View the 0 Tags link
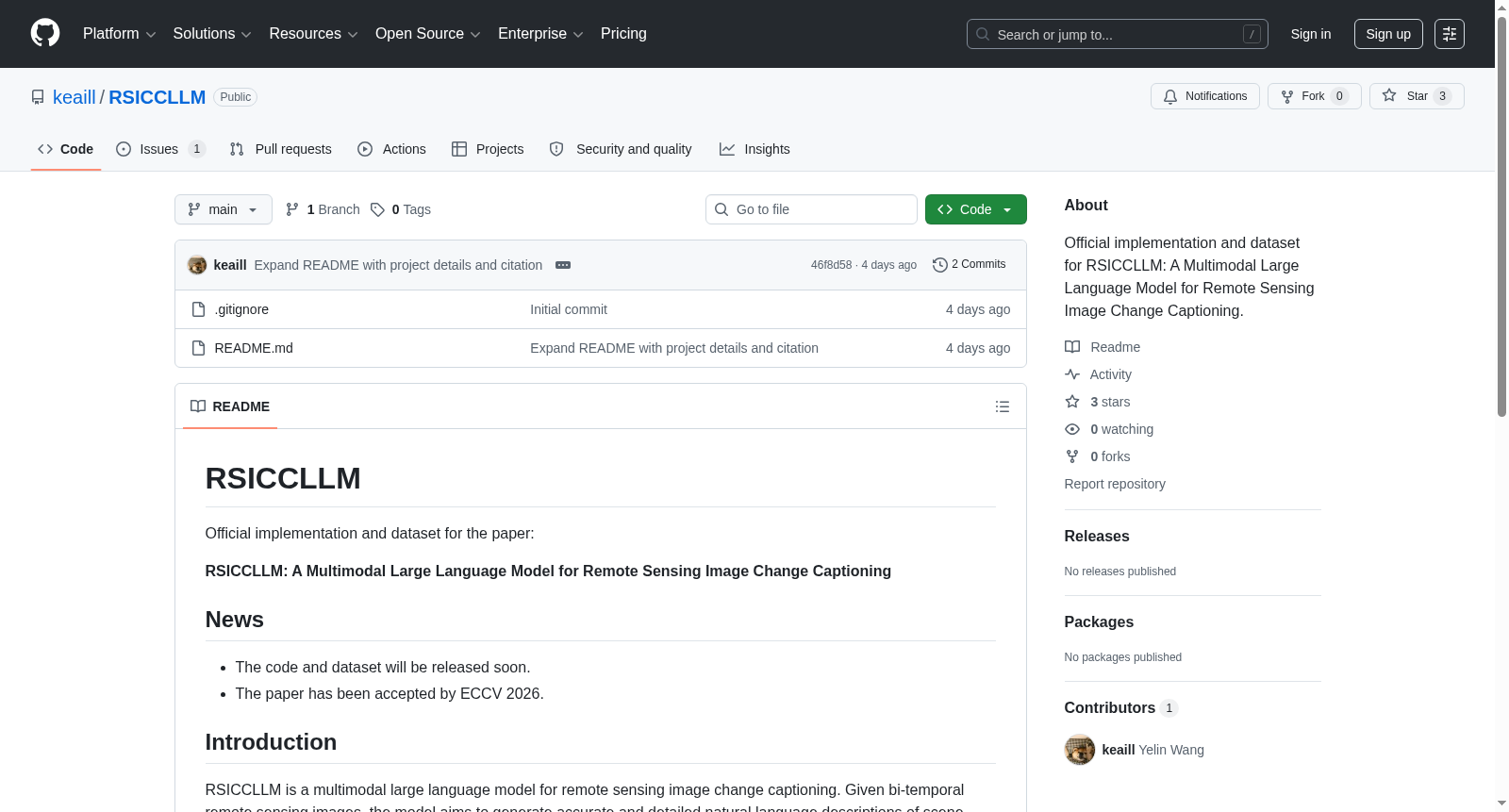This screenshot has width=1509, height=812. point(401,209)
